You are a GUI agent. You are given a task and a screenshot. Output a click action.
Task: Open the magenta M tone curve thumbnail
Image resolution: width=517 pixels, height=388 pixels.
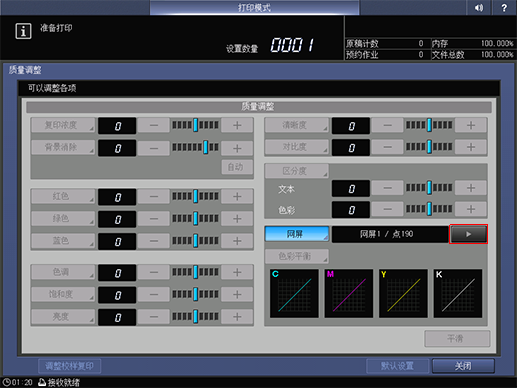pyautogui.click(x=349, y=293)
